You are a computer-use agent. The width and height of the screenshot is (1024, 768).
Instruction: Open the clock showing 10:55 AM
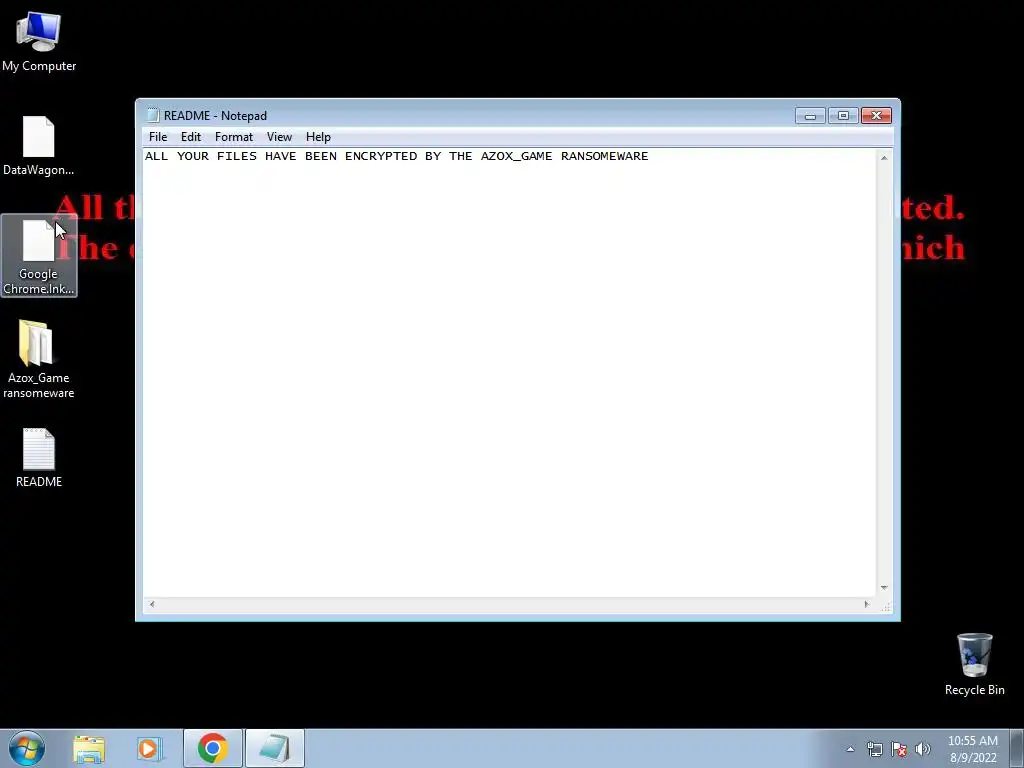pos(973,749)
